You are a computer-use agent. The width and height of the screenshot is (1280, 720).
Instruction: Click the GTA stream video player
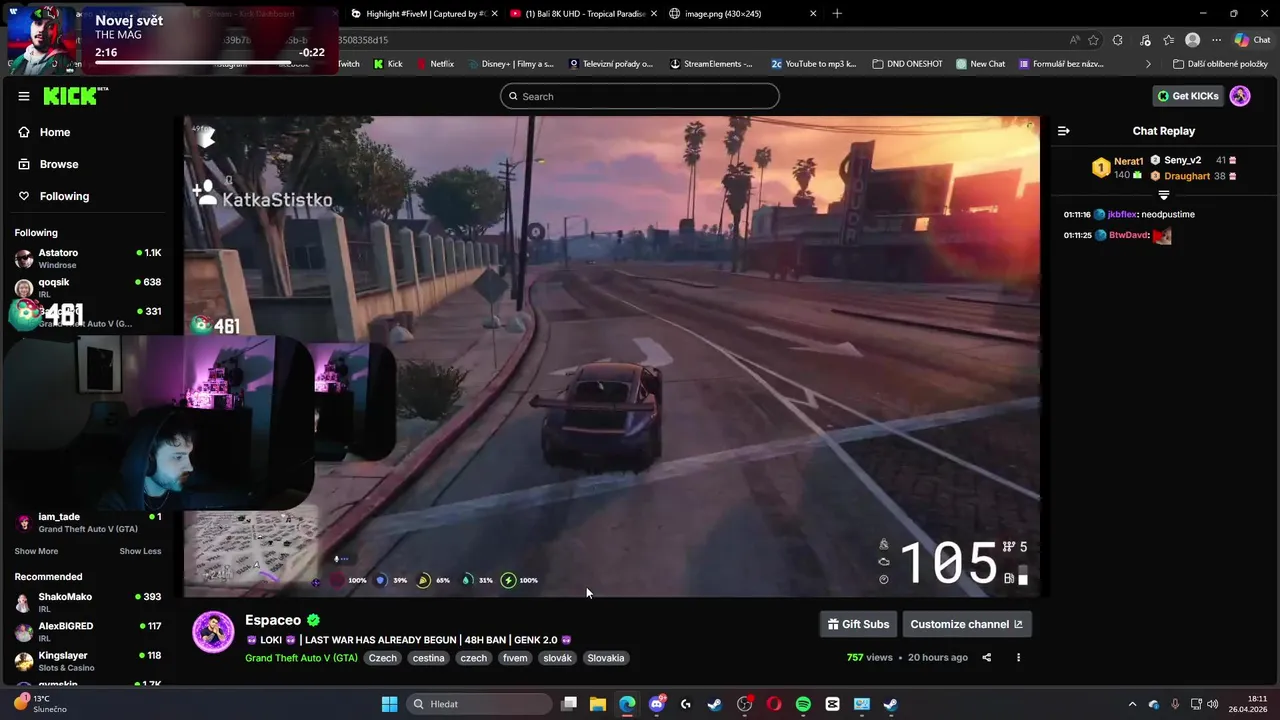[x=612, y=357]
